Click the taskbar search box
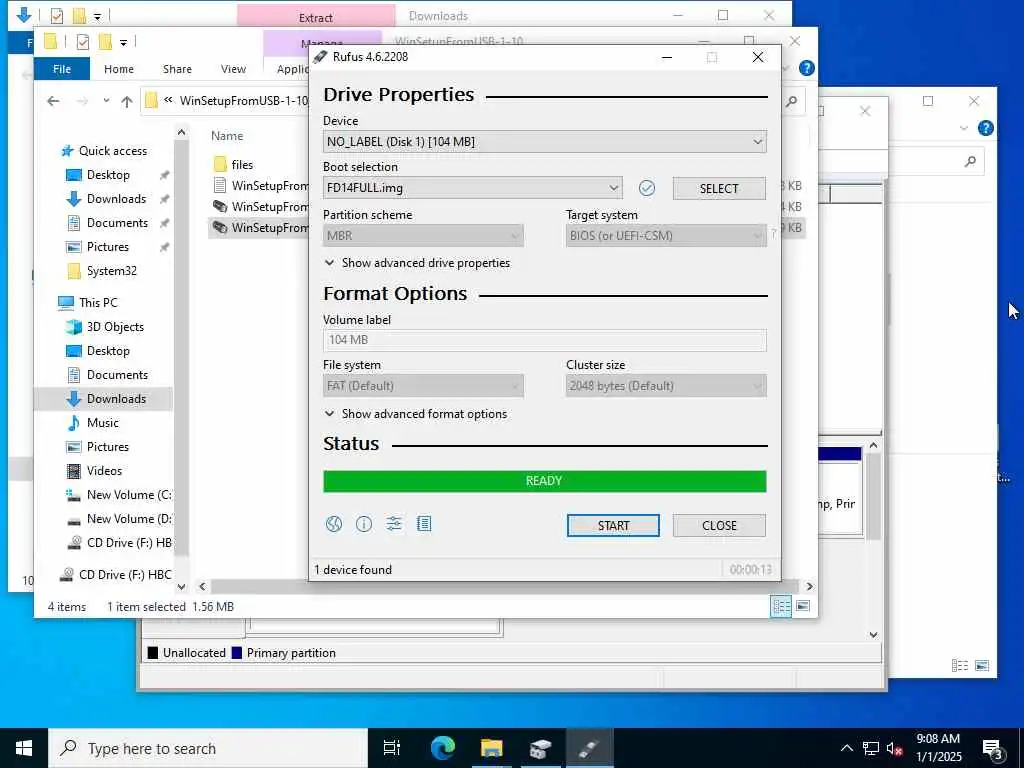 click(x=208, y=748)
